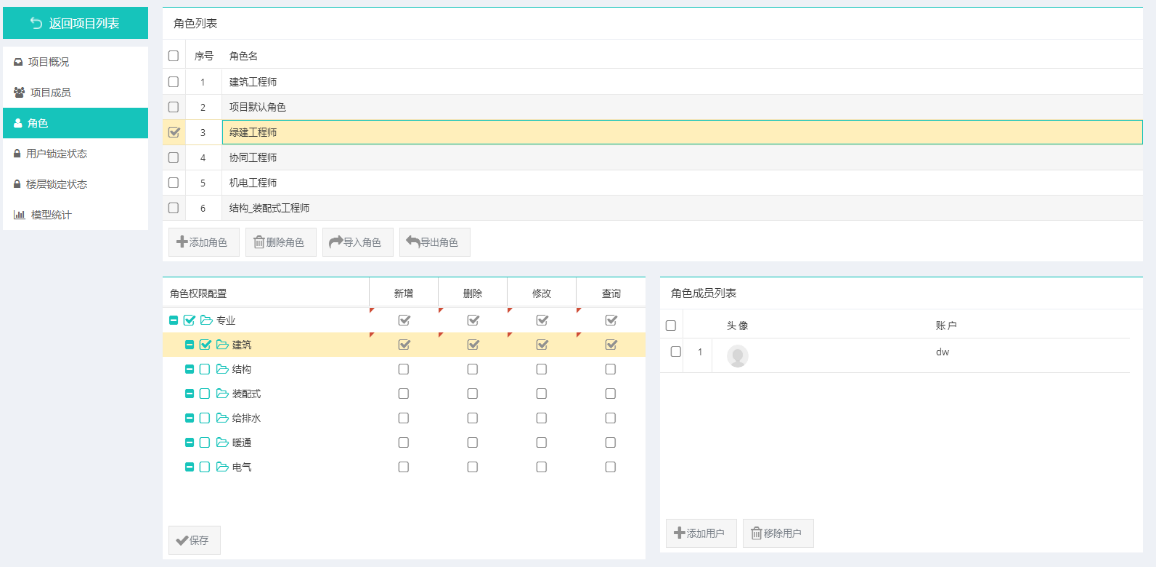The width and height of the screenshot is (1156, 567).
Task: Toggle the tree checkbox next to 专业
Action: 189,321
